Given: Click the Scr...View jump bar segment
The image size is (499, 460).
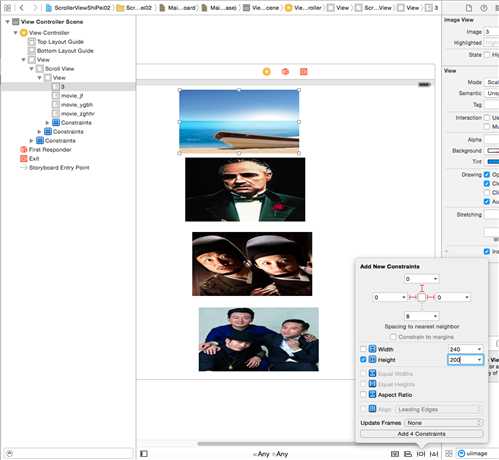Looking at the screenshot, I should 373,7.
